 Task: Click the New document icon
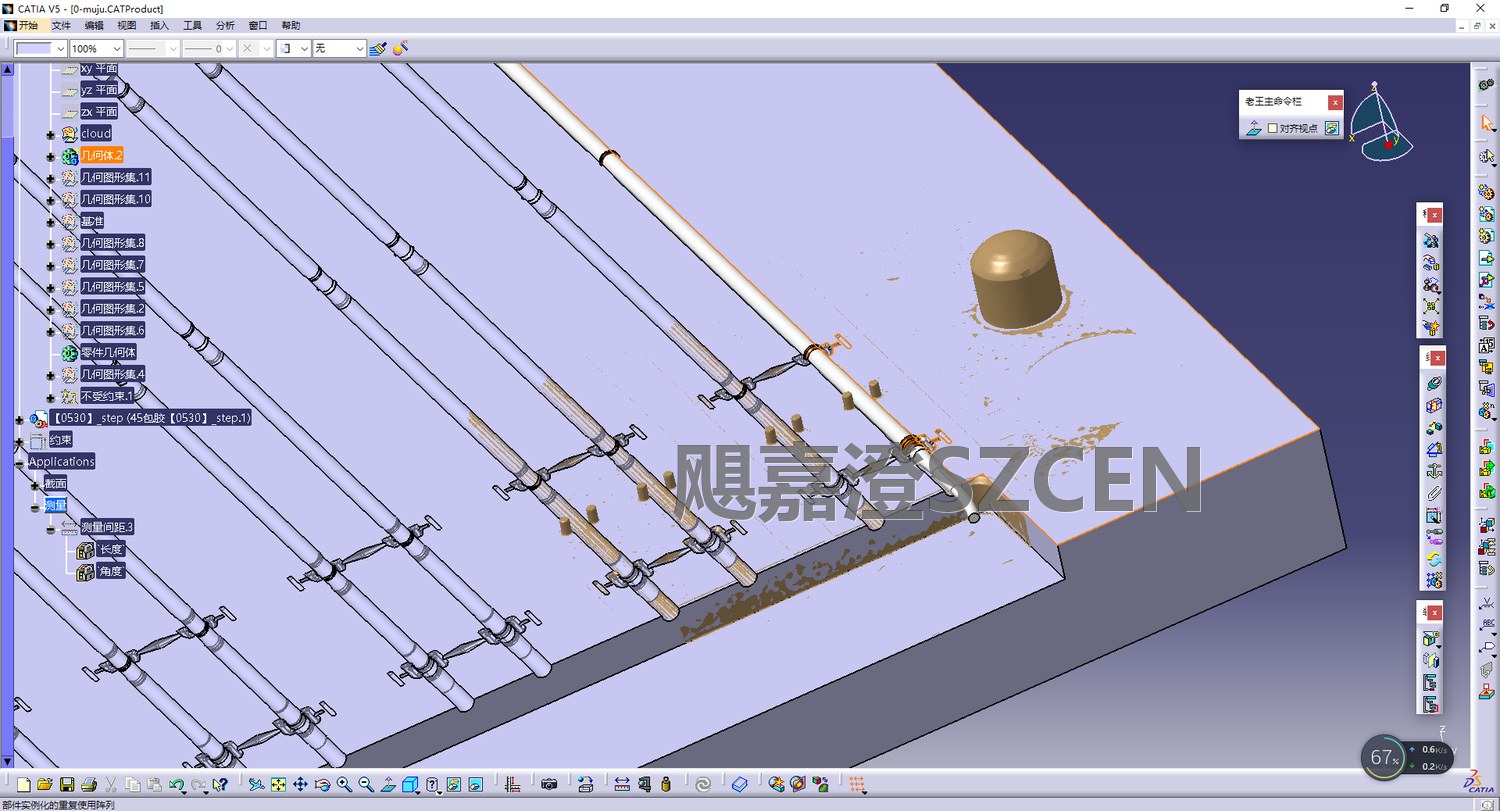[24, 785]
